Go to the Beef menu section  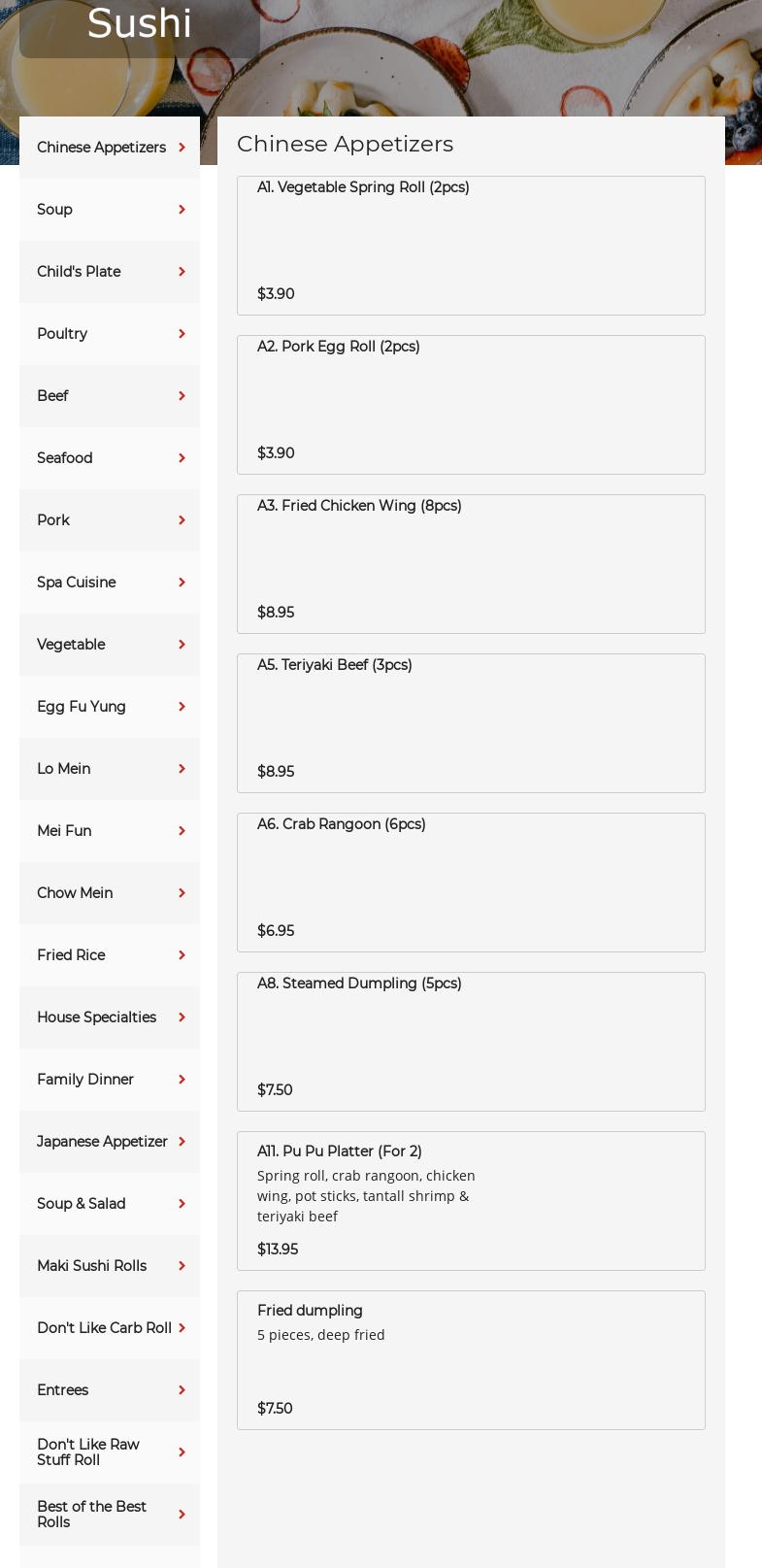point(53,396)
